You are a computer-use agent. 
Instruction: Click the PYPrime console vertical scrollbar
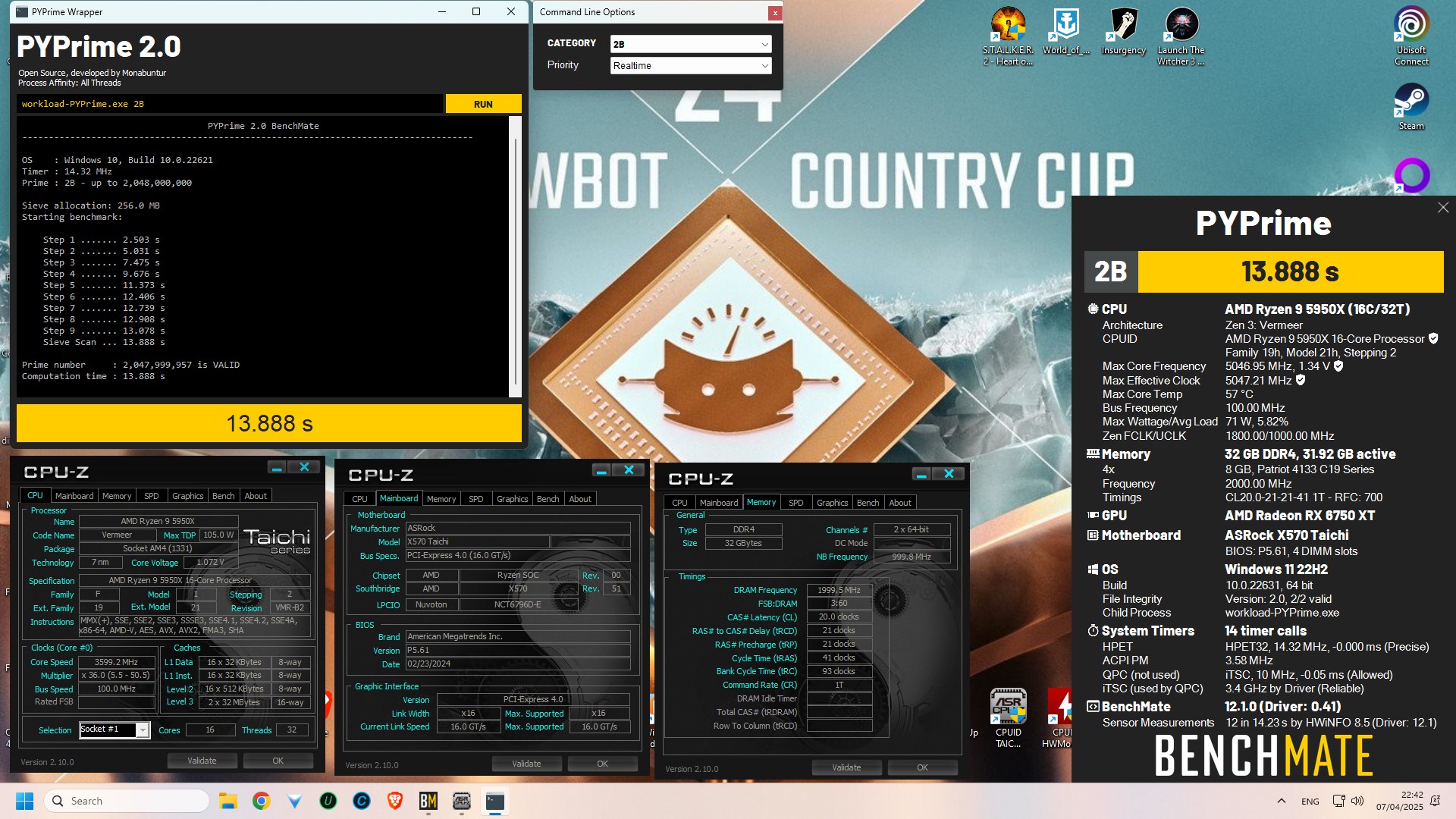[x=516, y=256]
